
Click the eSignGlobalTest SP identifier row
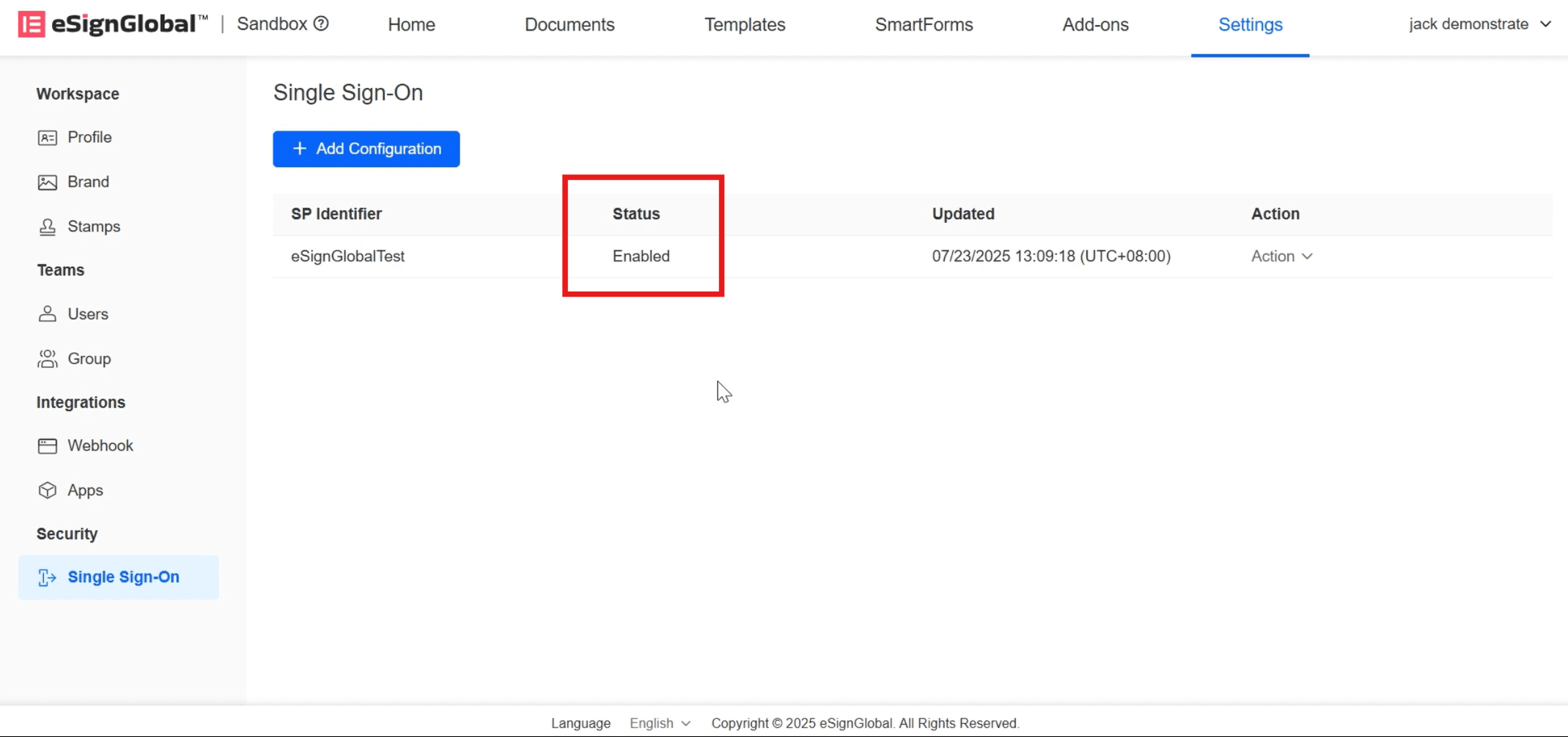click(347, 256)
